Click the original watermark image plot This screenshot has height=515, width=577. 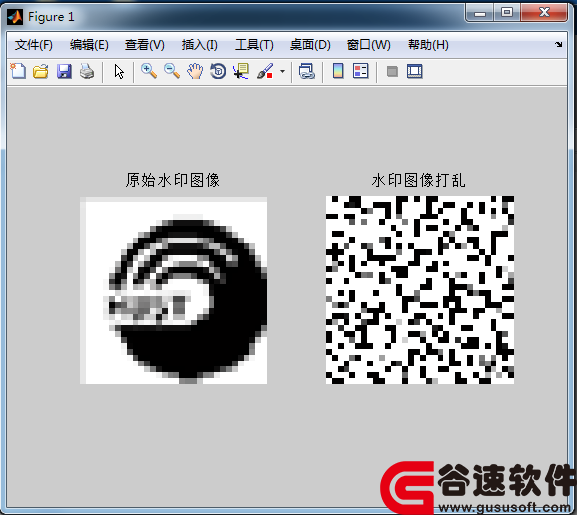coord(174,291)
